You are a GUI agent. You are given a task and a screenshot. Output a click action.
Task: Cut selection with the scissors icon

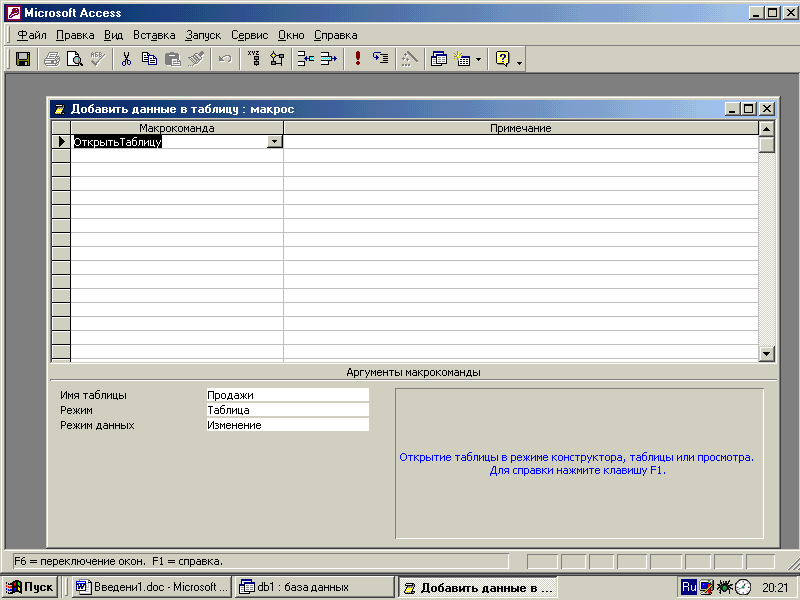126,59
